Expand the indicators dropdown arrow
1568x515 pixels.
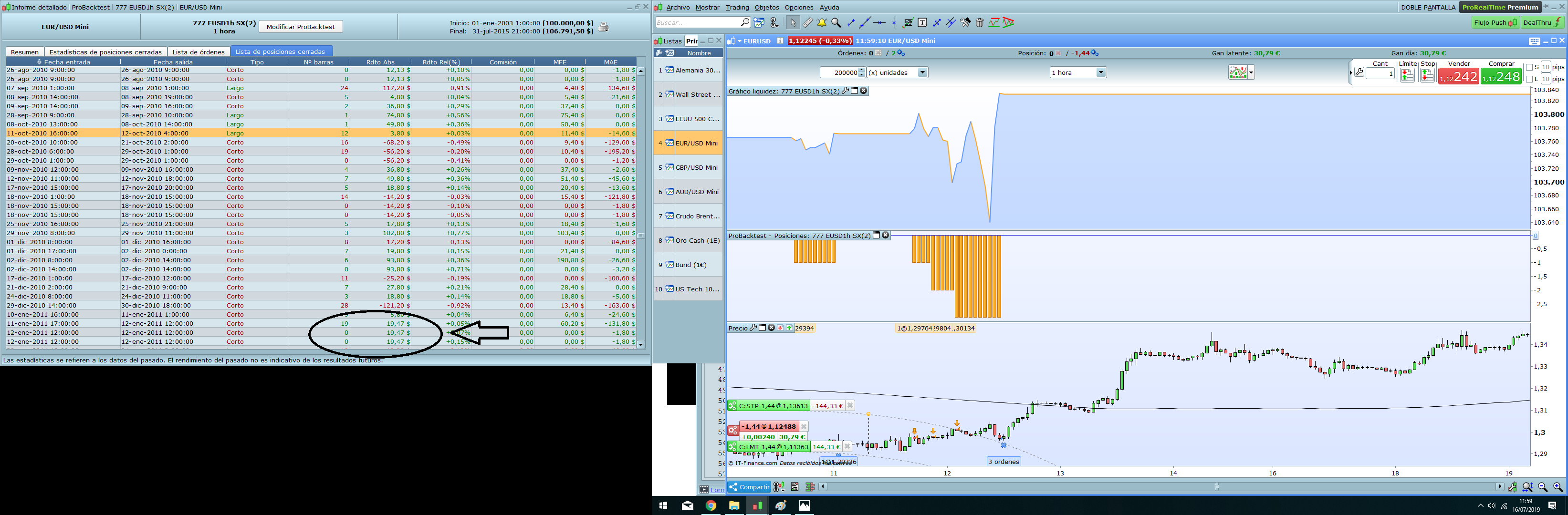point(1251,72)
